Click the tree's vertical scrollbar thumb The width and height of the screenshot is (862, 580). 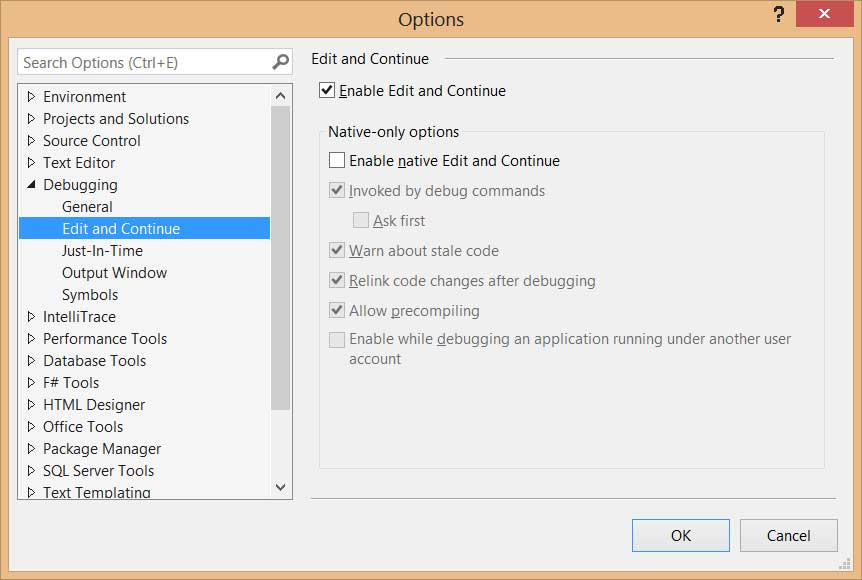[280, 258]
